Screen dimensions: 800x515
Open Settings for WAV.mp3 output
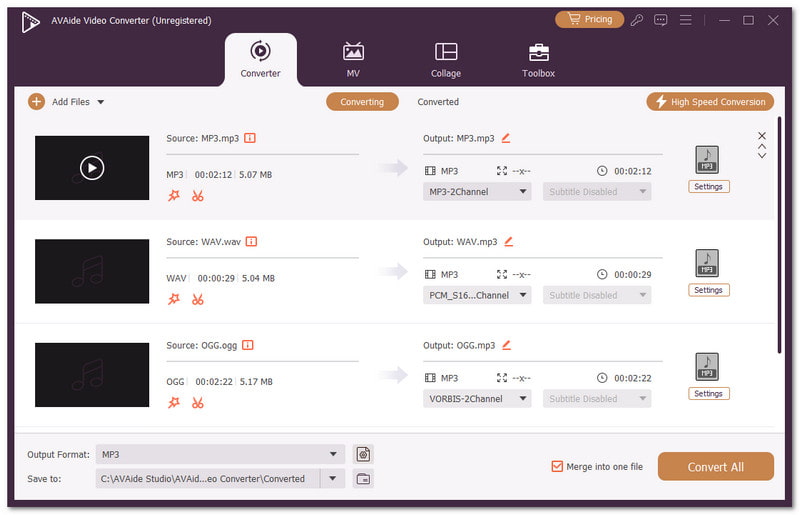[x=709, y=290]
